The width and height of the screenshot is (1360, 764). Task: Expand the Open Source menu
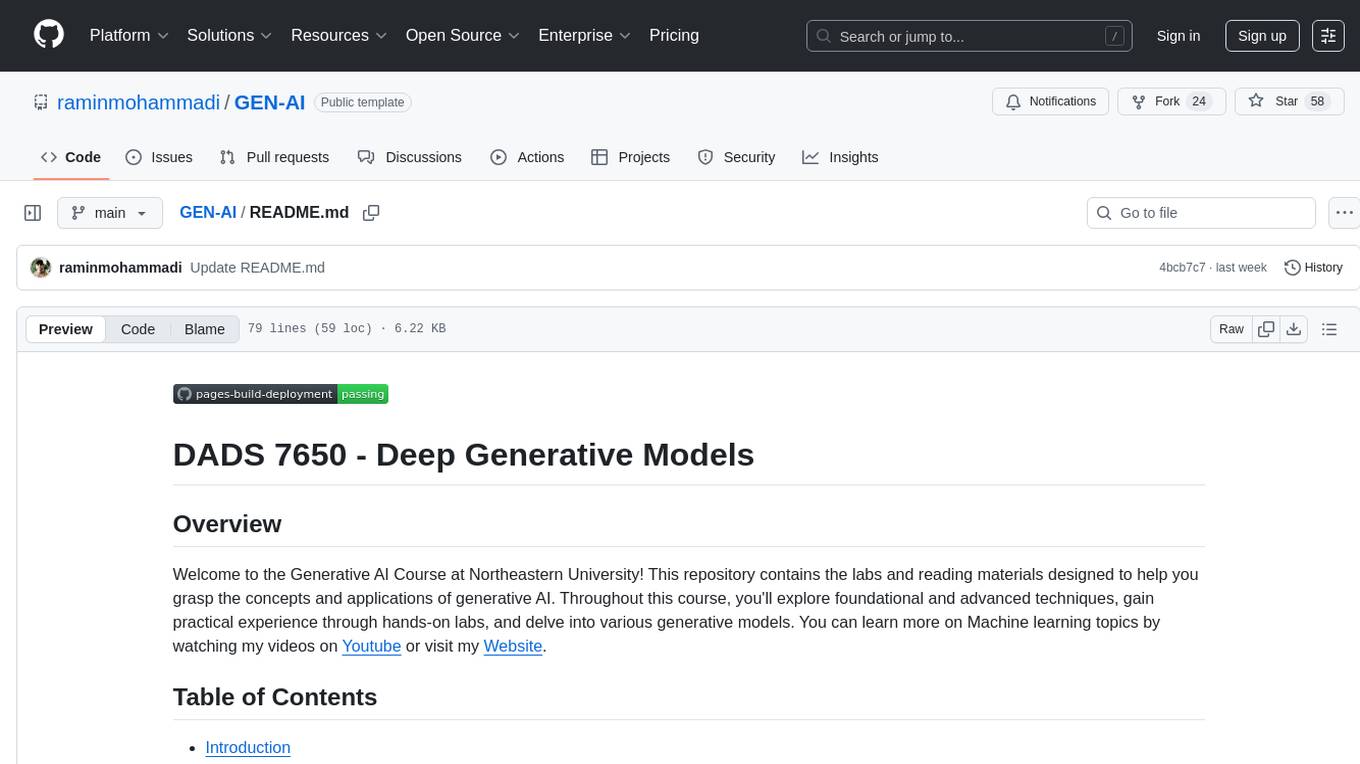[463, 35]
